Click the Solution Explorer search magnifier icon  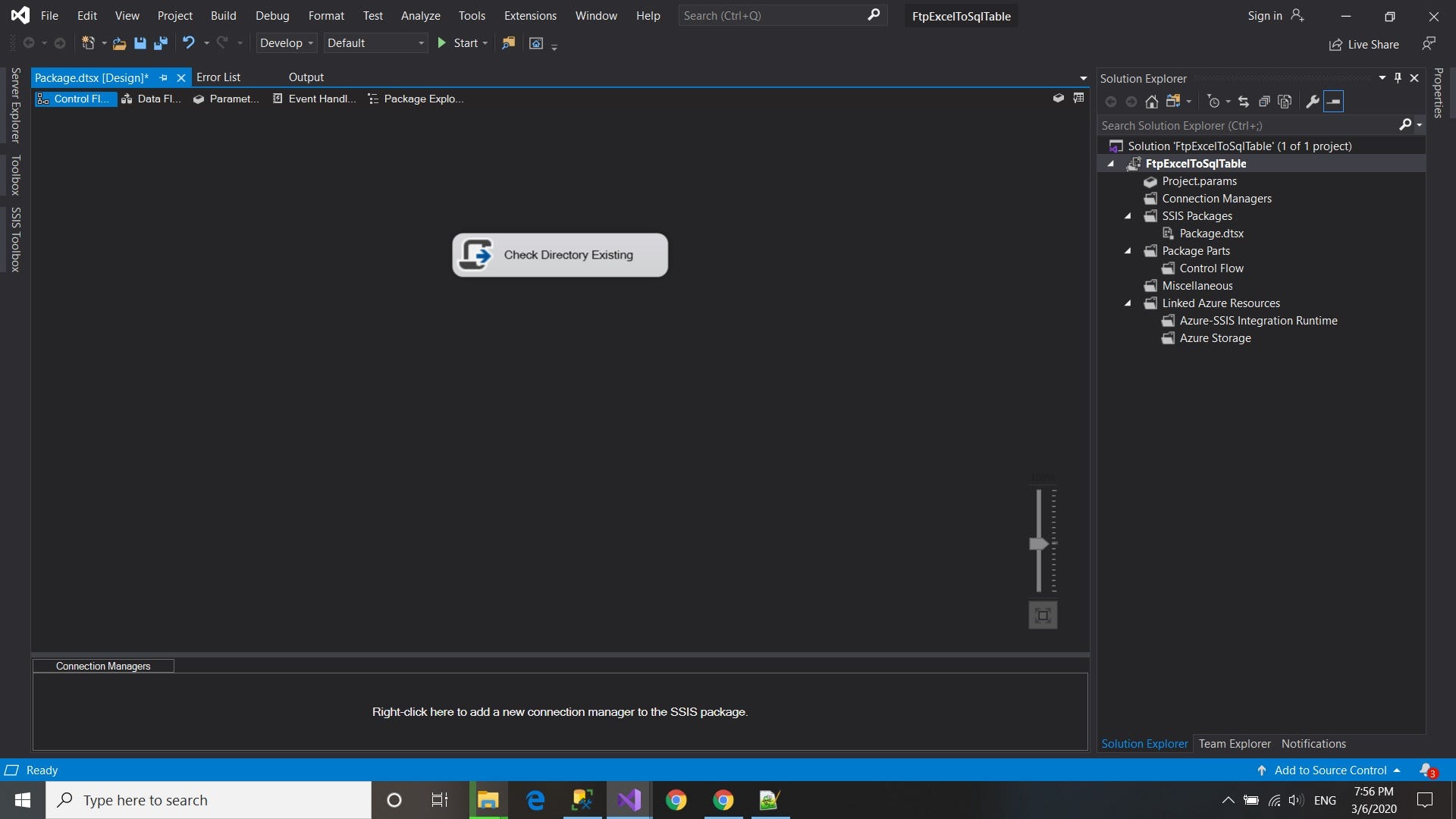pos(1405,125)
